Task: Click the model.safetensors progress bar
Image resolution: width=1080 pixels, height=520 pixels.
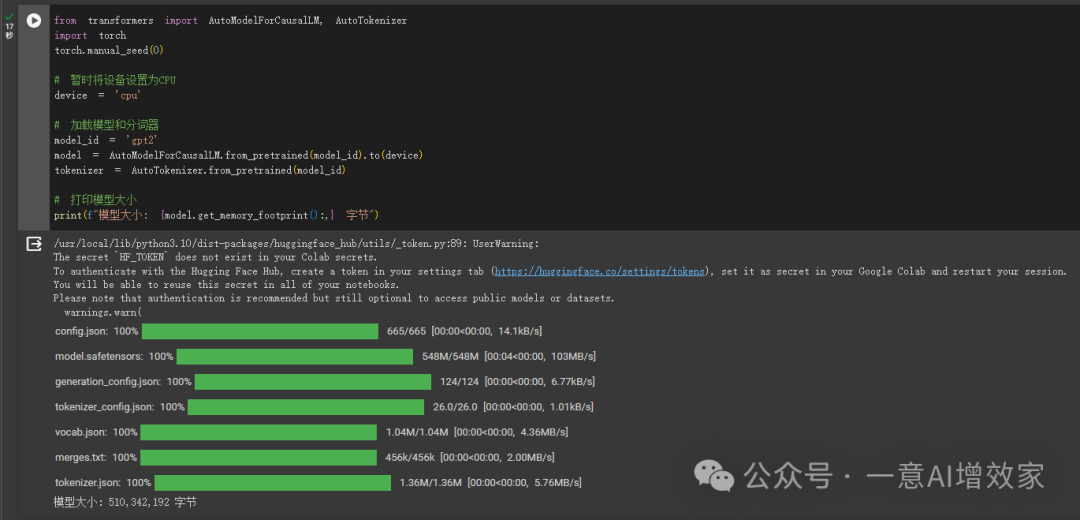Action: (295, 356)
